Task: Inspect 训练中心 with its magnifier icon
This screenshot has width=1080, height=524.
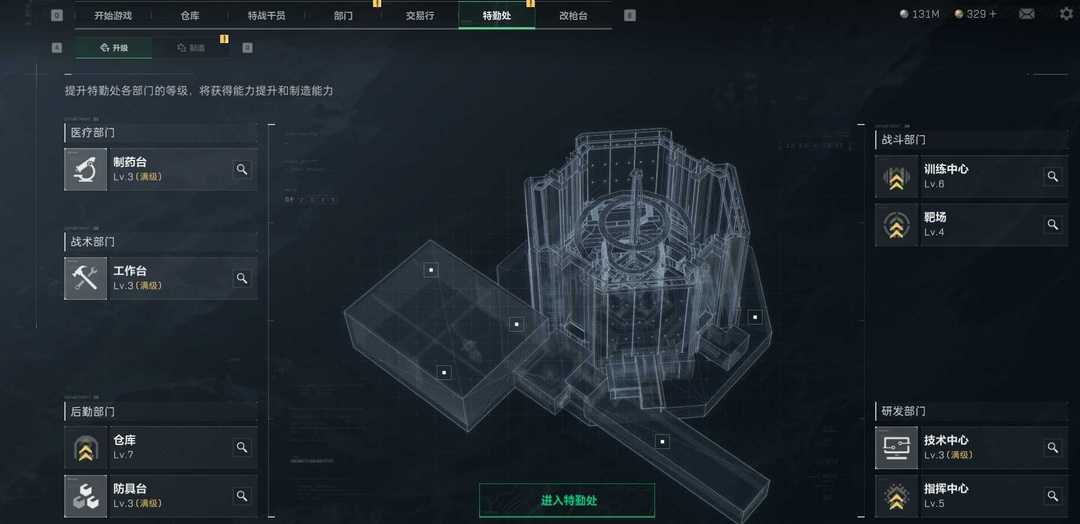Action: pyautogui.click(x=1052, y=176)
